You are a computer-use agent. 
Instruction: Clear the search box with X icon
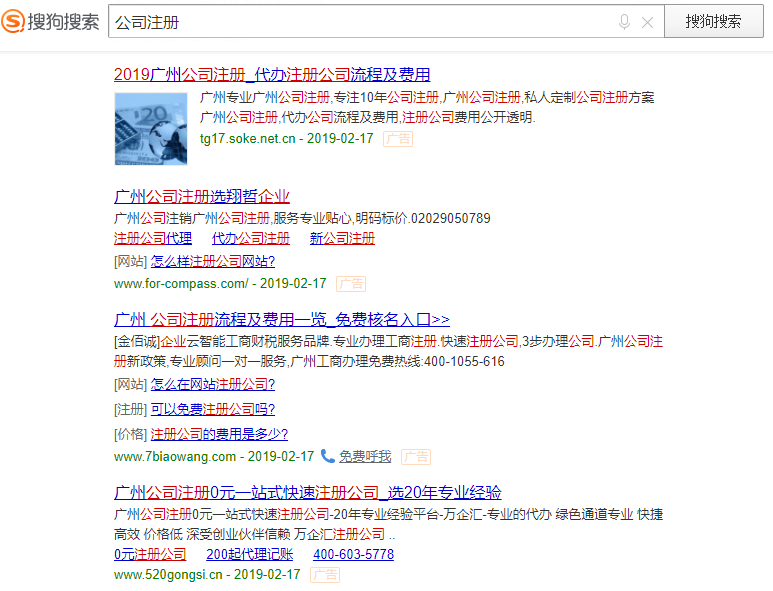point(647,22)
